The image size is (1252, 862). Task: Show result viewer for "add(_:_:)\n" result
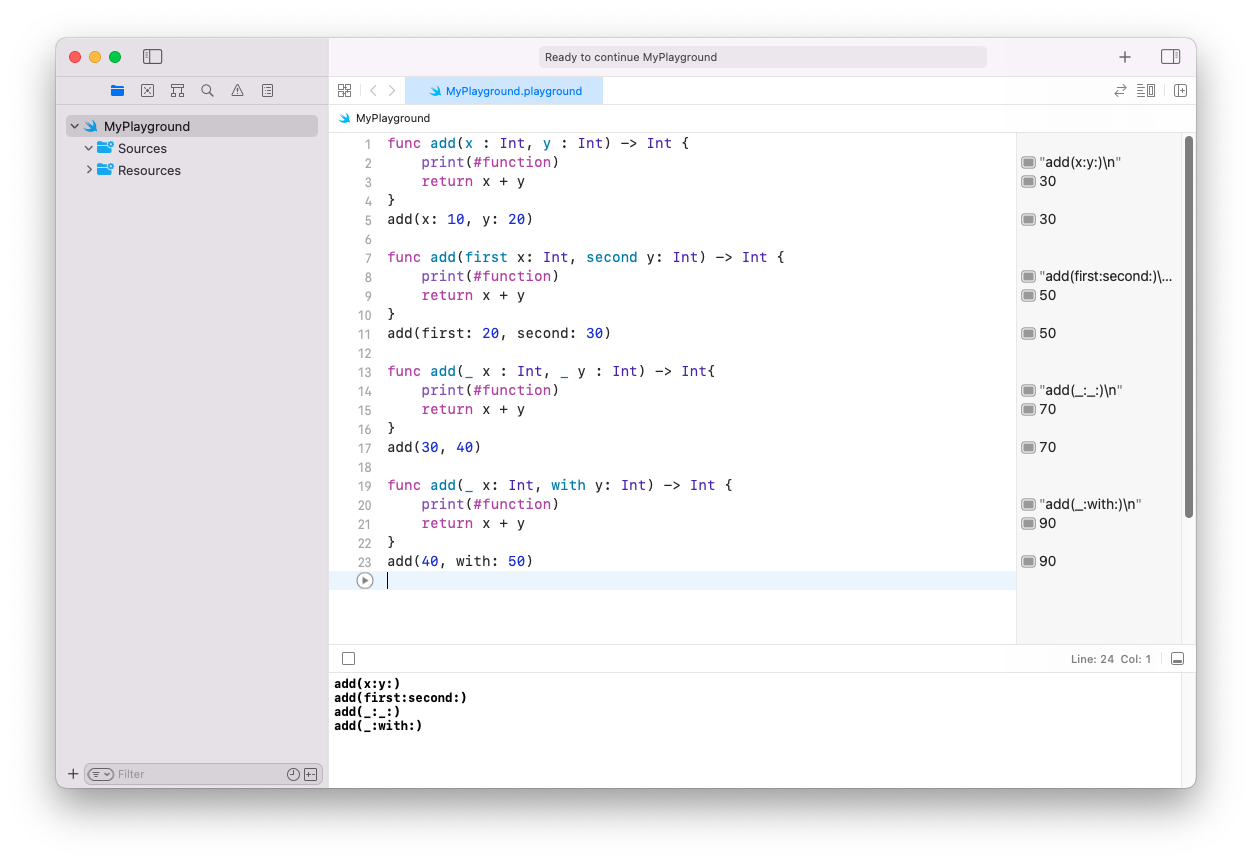(1028, 390)
